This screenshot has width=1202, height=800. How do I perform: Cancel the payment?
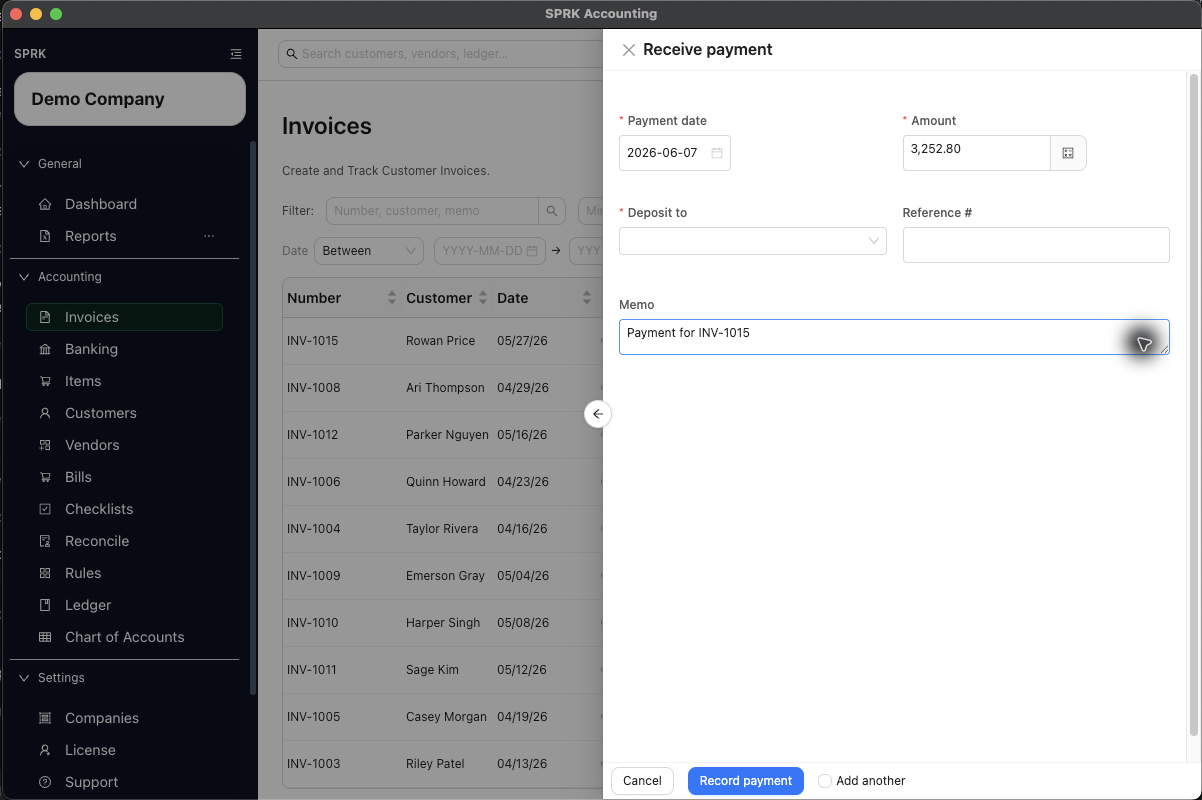[x=642, y=781]
